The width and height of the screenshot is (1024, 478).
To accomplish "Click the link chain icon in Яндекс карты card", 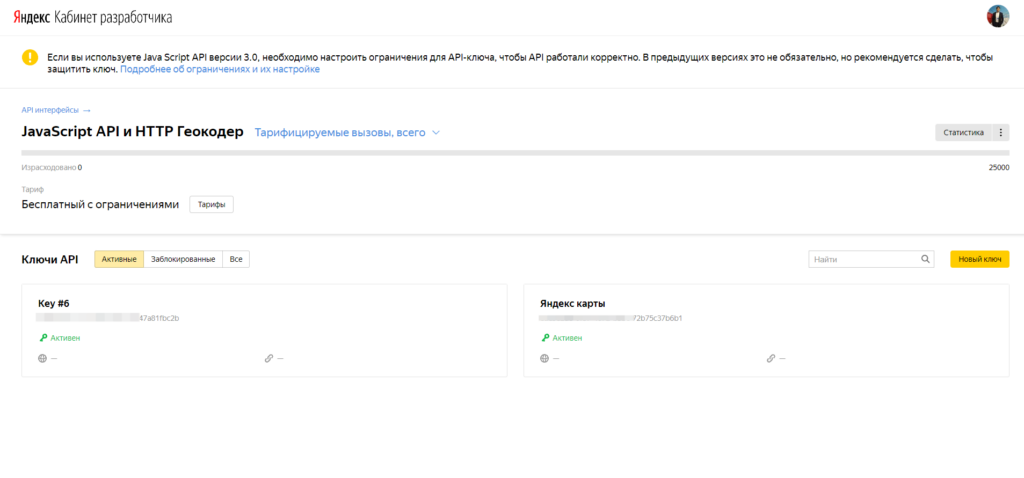I will click(x=771, y=358).
